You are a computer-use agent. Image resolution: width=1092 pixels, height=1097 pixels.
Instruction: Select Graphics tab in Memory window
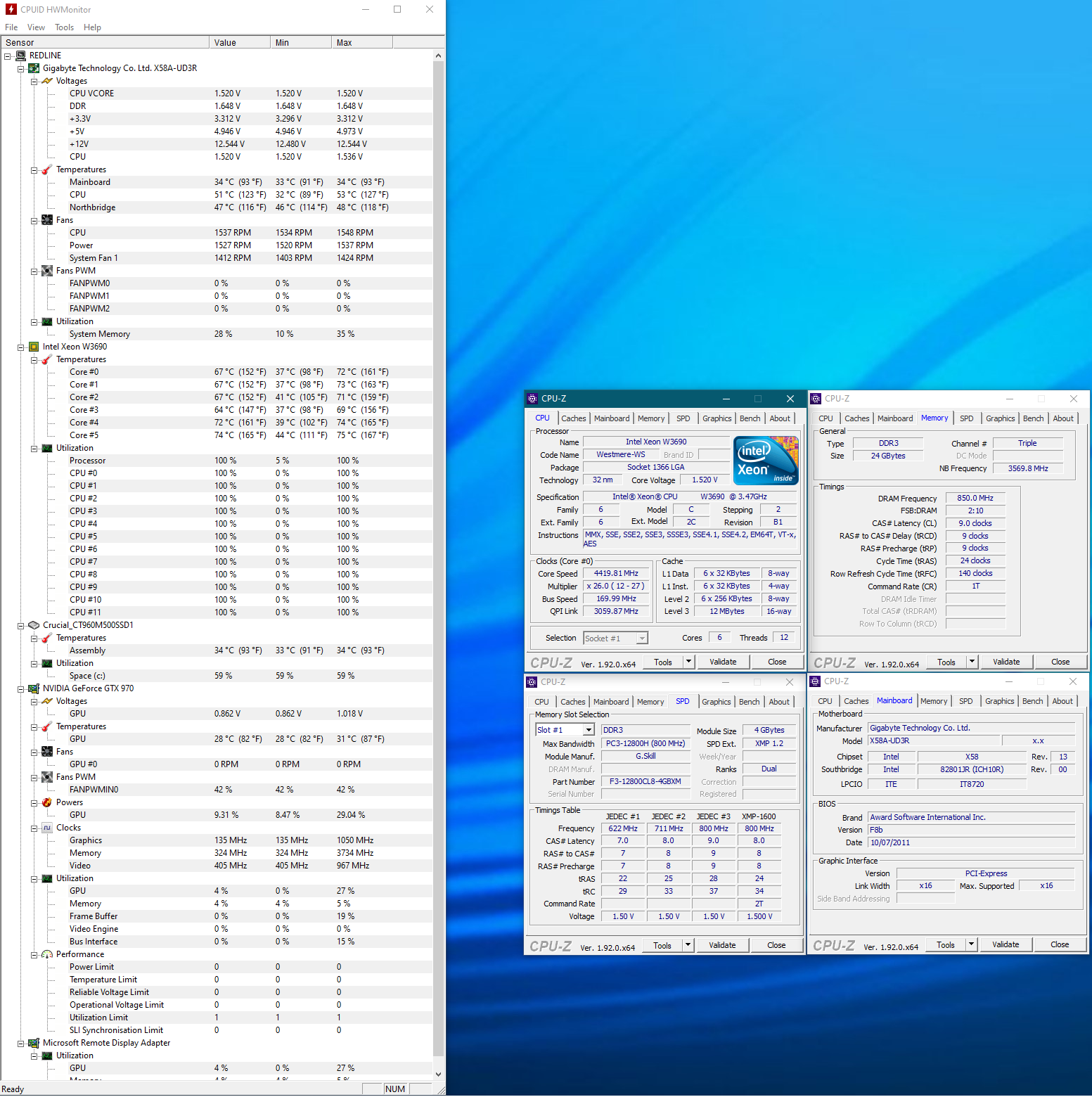click(x=1001, y=418)
